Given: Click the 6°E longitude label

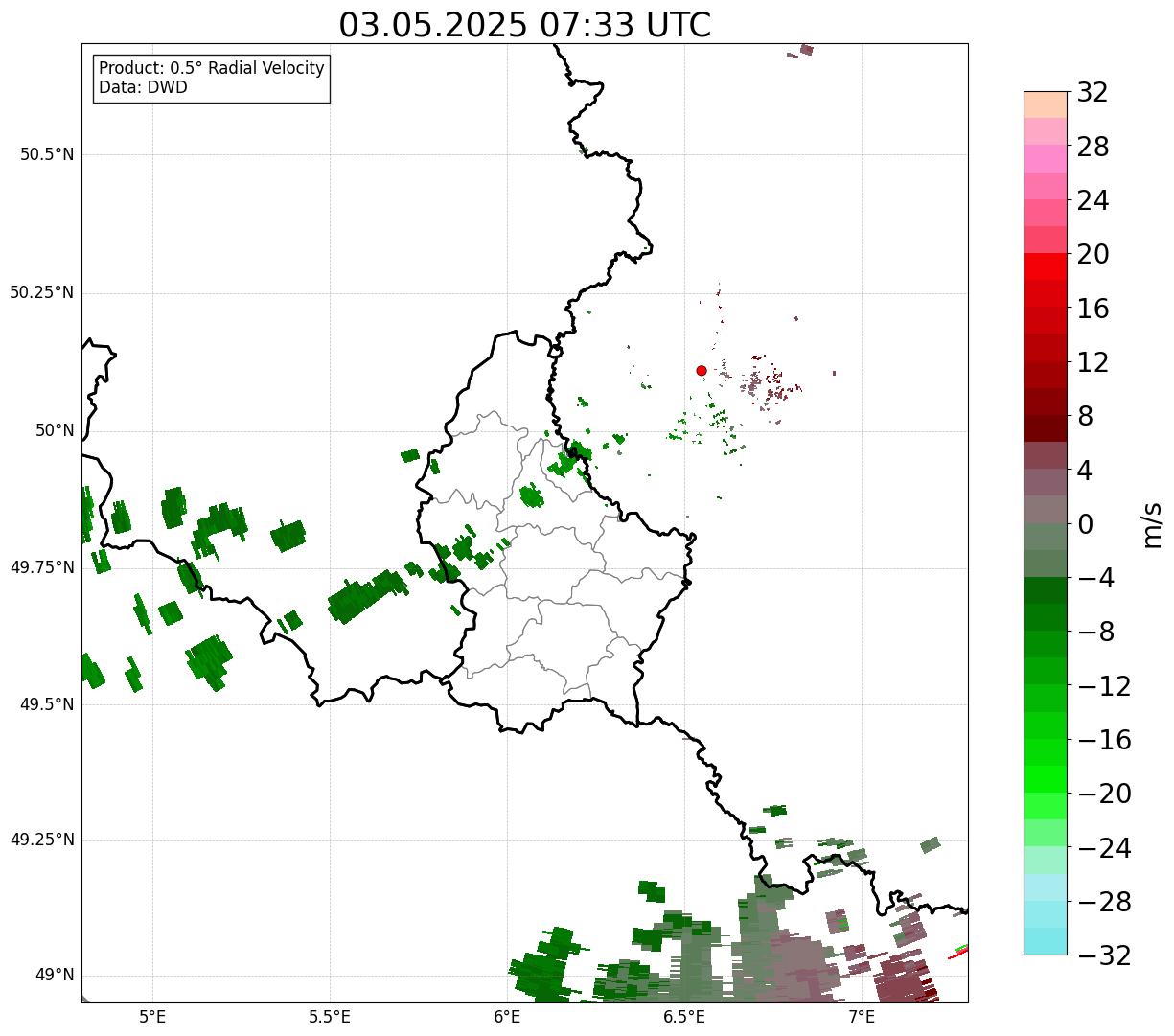Looking at the screenshot, I should 507,1016.
